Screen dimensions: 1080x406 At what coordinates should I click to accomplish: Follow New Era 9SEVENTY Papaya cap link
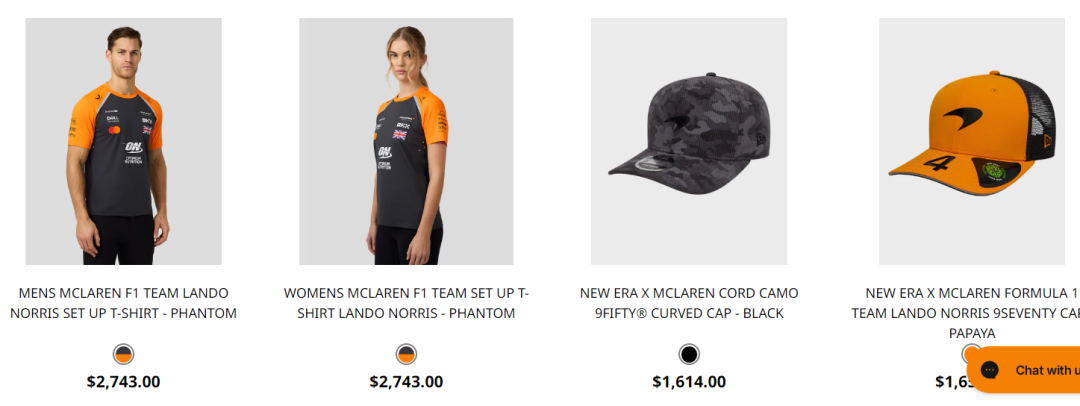[x=966, y=314]
